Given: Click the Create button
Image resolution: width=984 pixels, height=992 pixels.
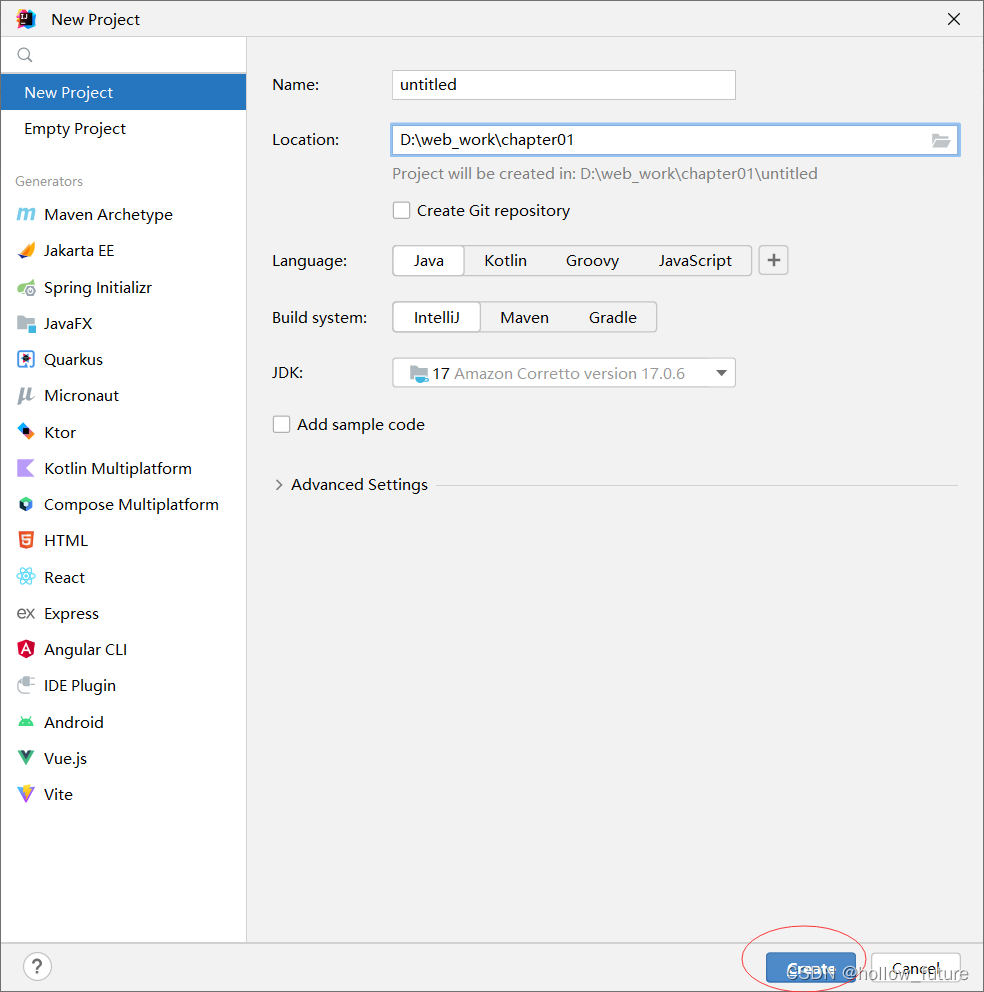Looking at the screenshot, I should pos(811,968).
